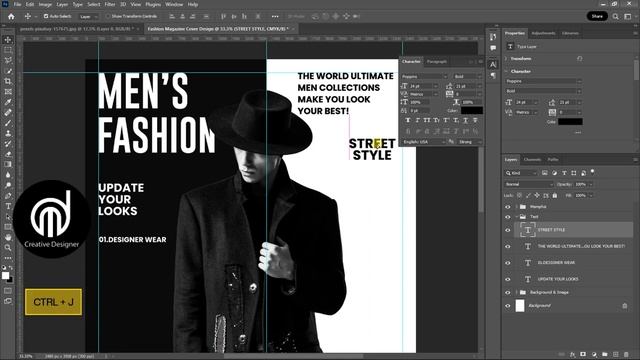640x360 pixels.
Task: Hide the topmost layer group
Action: tap(508, 207)
